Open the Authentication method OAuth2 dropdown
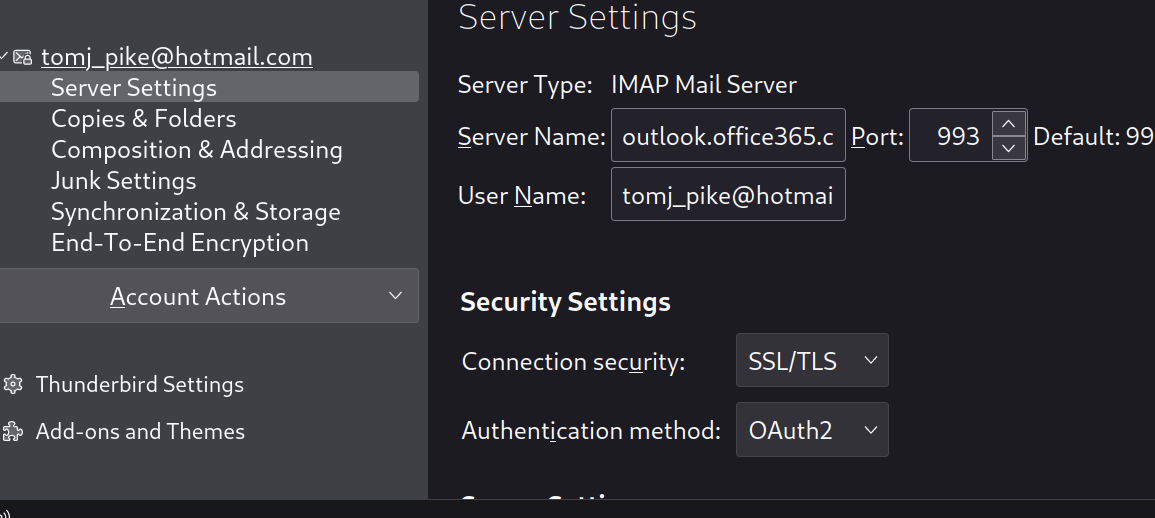Screen dimensions: 1155x518 click(812, 430)
